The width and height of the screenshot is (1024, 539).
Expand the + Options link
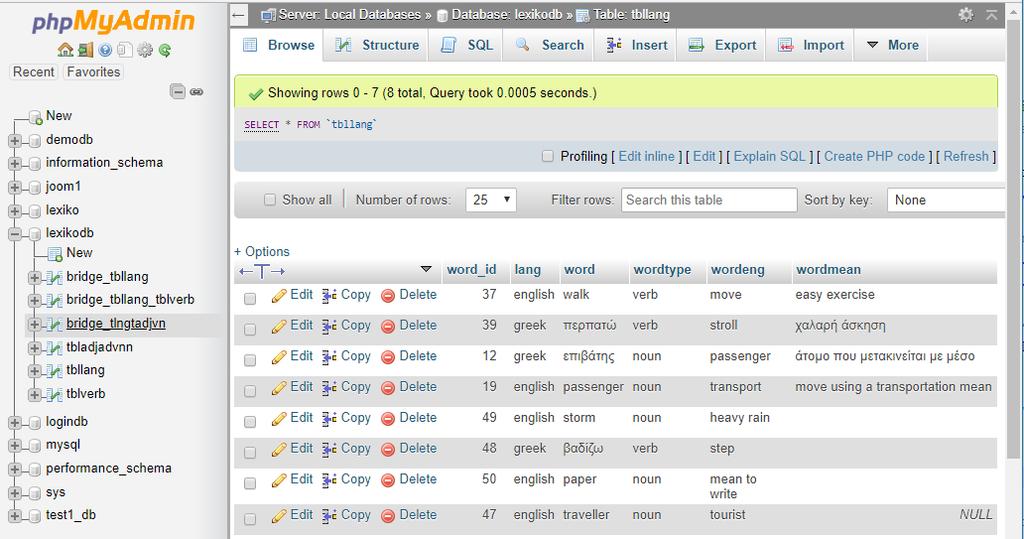(x=261, y=252)
